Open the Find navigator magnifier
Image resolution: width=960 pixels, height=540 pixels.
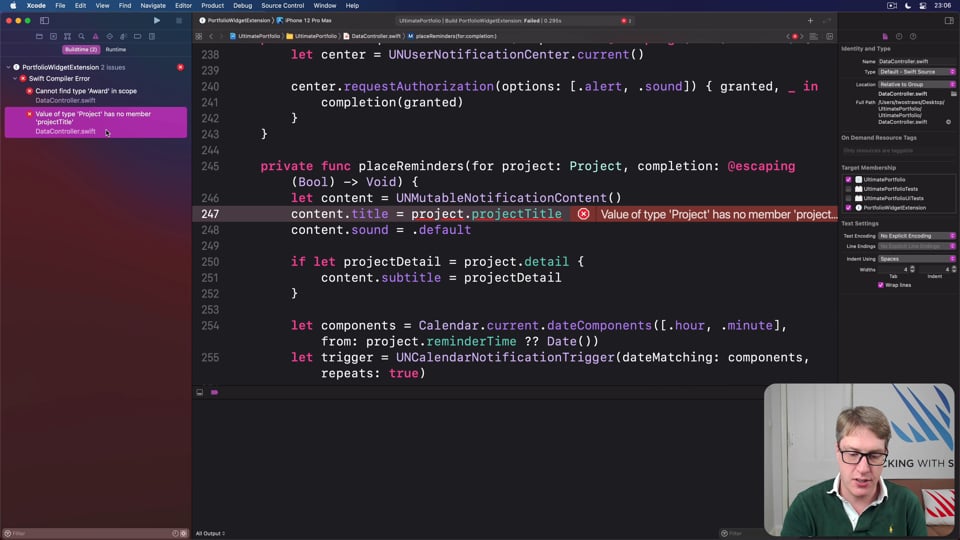click(81, 36)
